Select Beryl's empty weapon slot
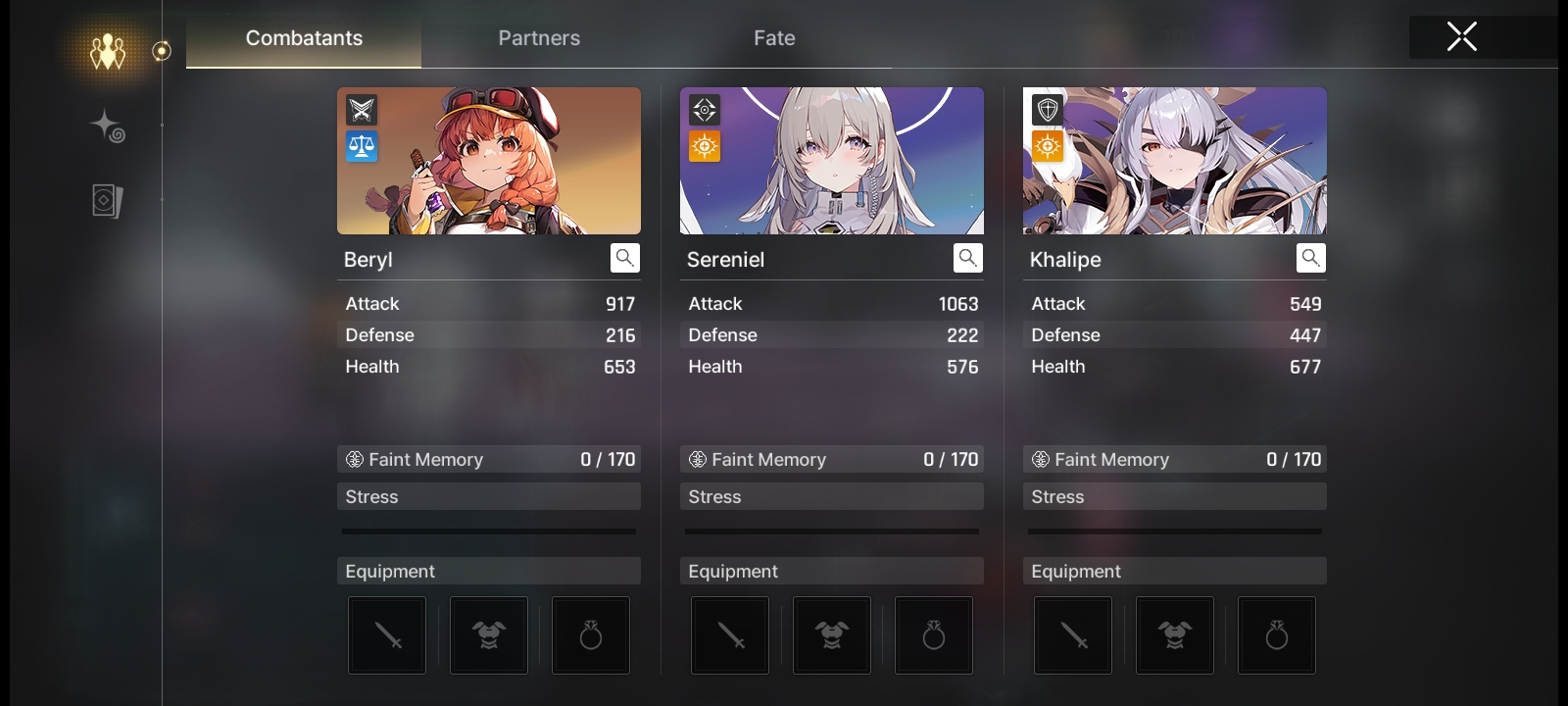Image resolution: width=1568 pixels, height=706 pixels. 387,635
